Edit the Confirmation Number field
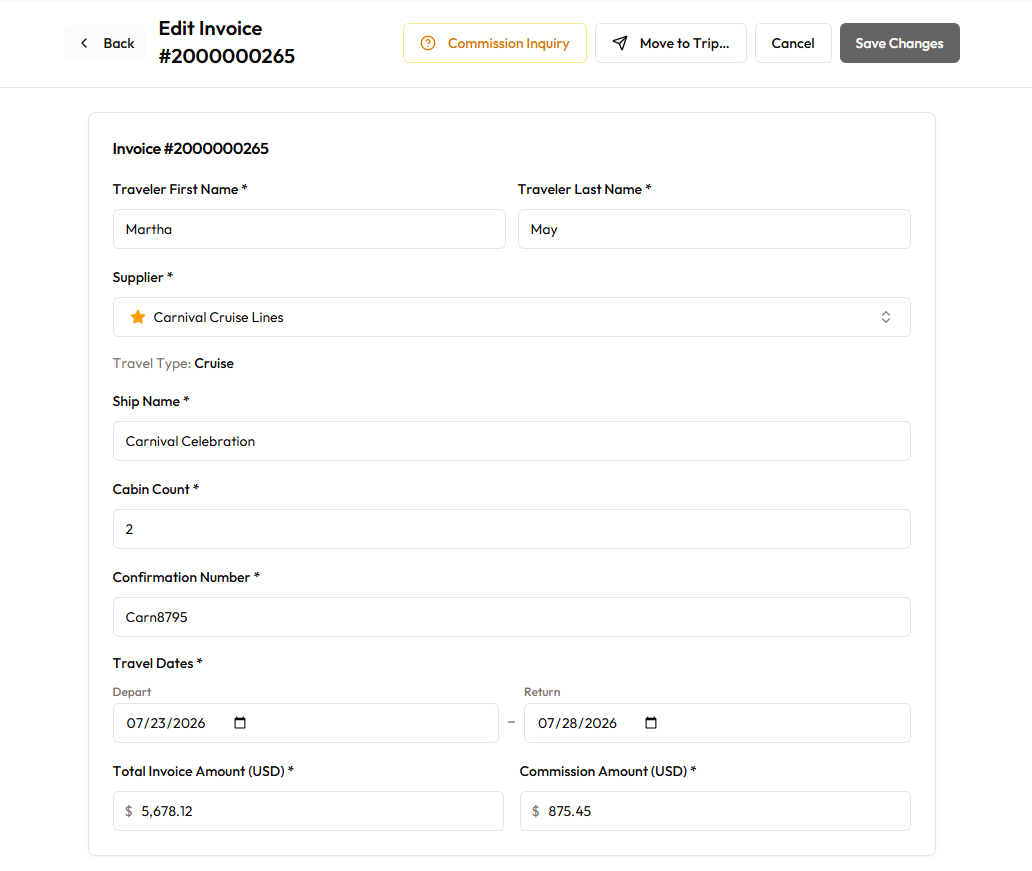 tap(511, 617)
